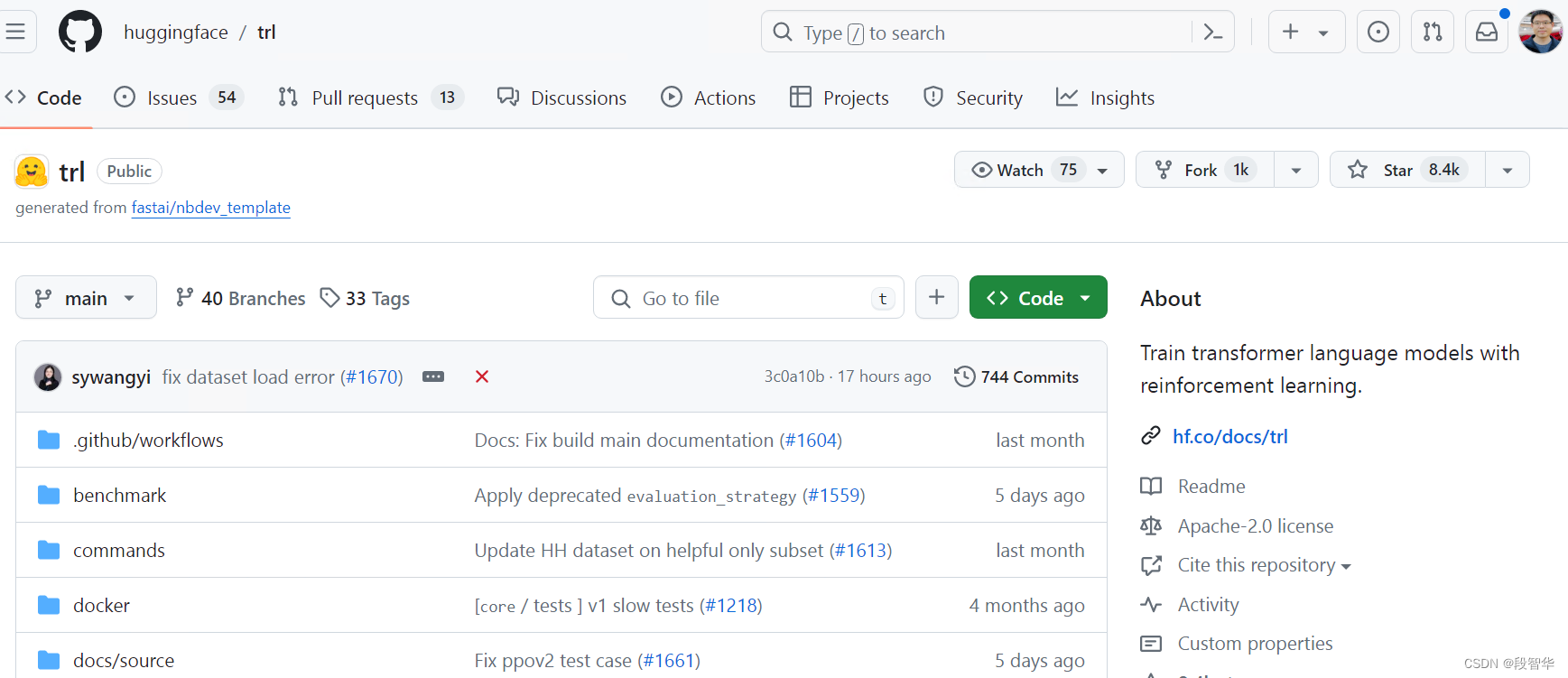Viewport: 1568px width, 678px height.
Task: Open the hamburger navigation menu
Action: [15, 32]
